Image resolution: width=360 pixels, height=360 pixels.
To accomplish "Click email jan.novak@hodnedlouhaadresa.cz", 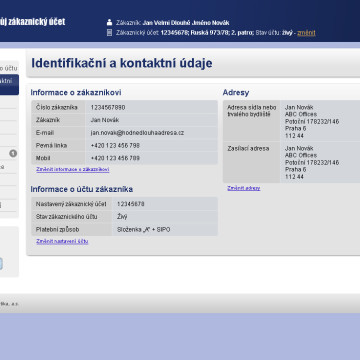I will 137,133.
